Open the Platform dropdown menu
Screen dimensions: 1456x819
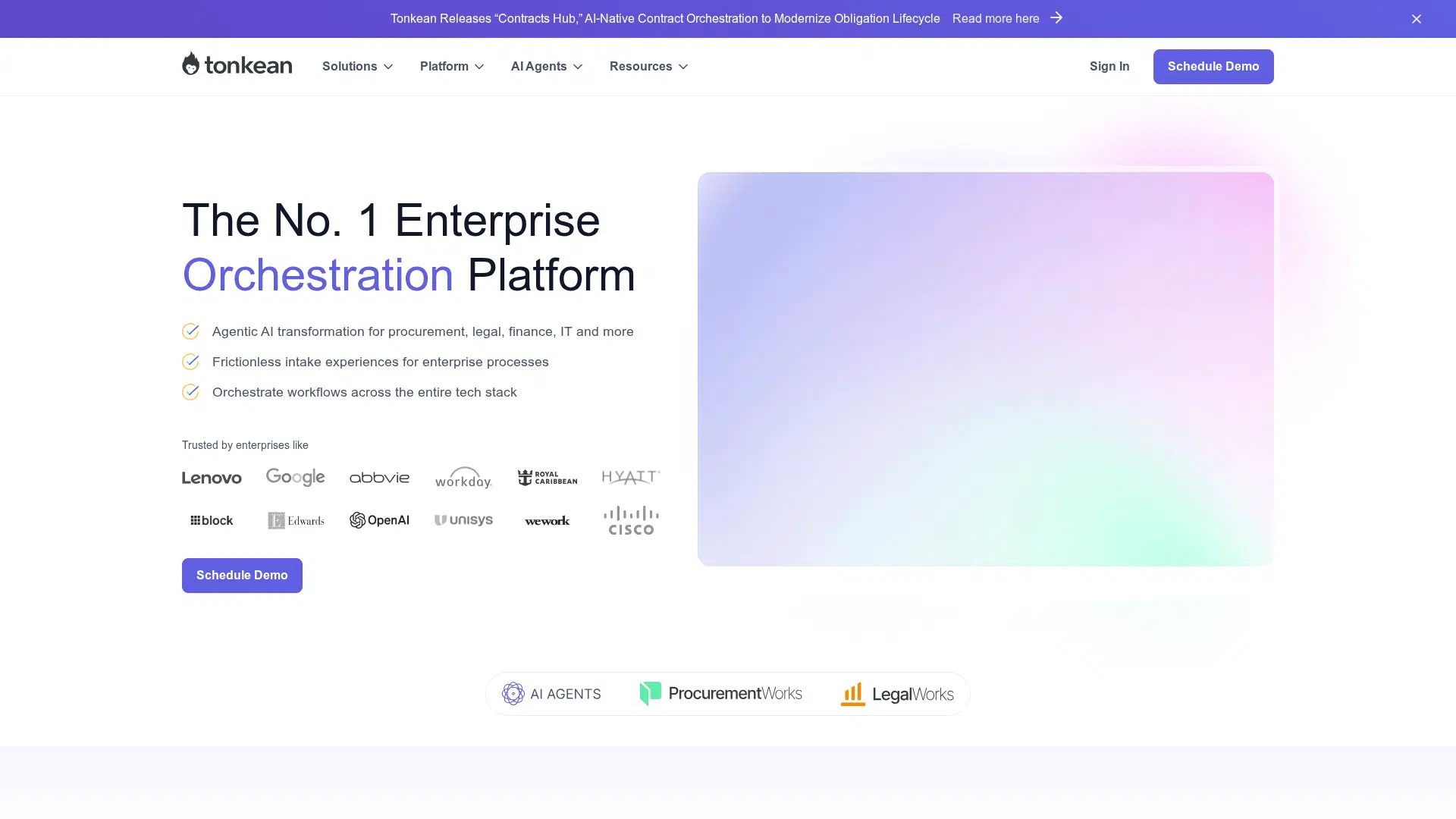pos(451,67)
